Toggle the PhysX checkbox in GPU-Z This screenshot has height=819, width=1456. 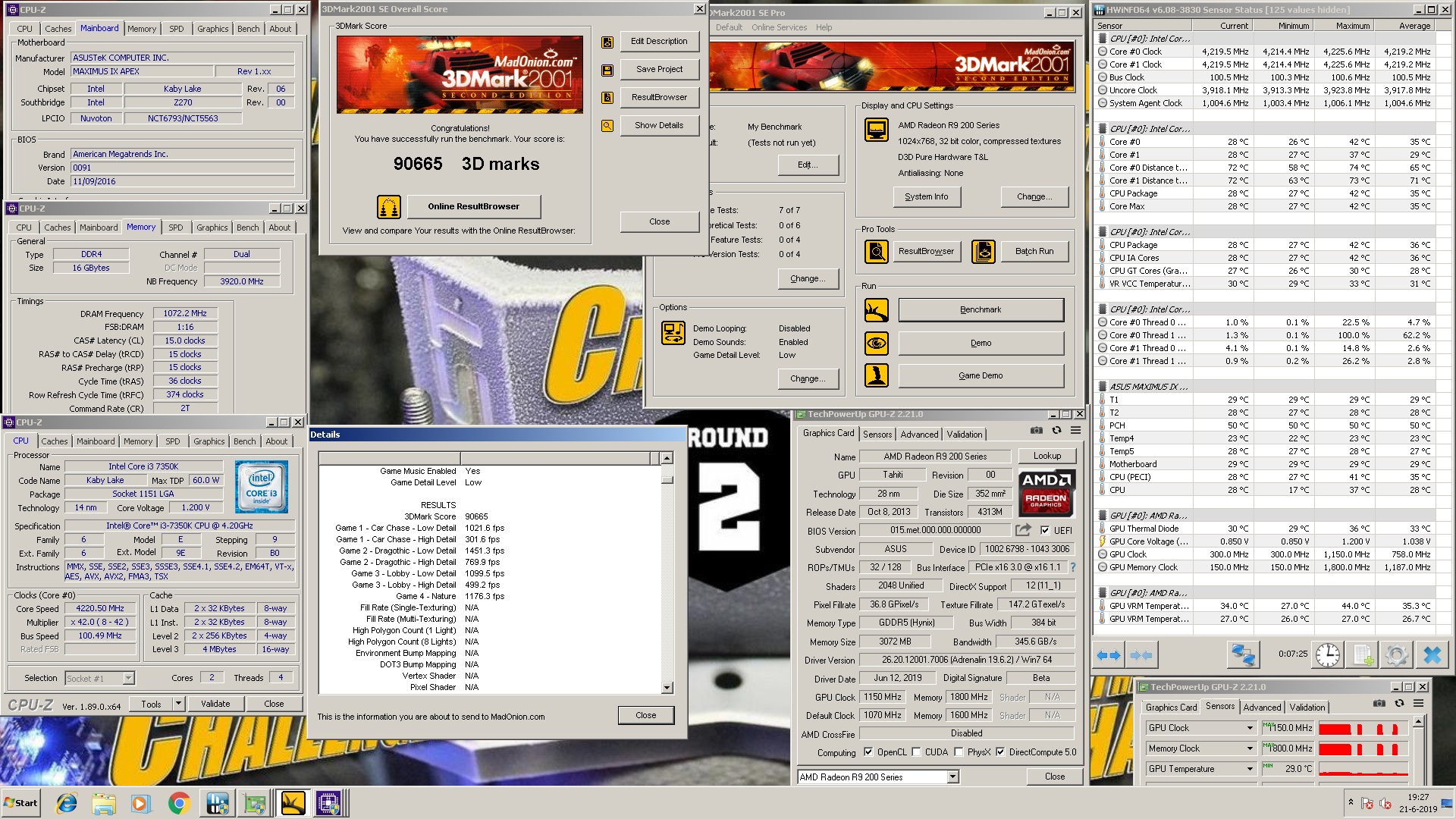[x=959, y=752]
